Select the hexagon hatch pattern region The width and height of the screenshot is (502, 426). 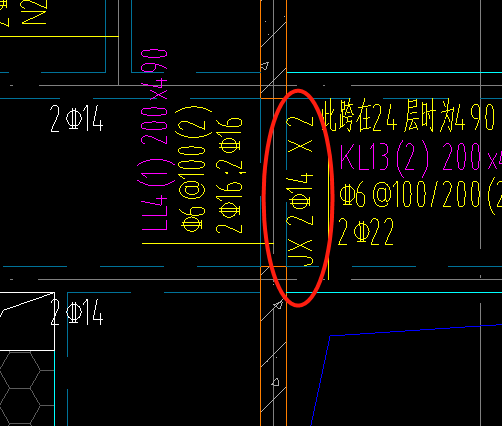point(27,388)
